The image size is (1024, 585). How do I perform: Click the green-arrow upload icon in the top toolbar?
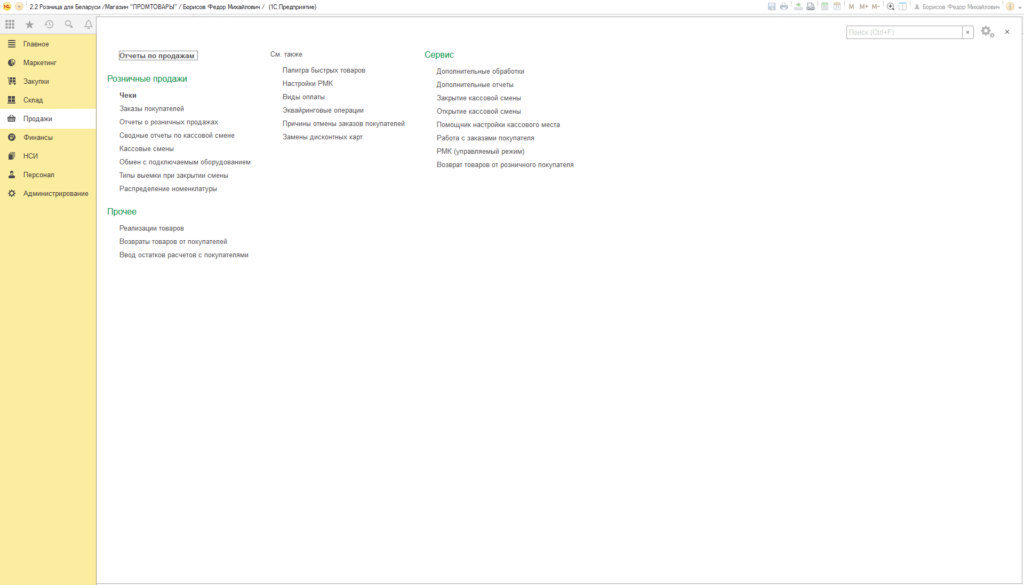[x=798, y=7]
